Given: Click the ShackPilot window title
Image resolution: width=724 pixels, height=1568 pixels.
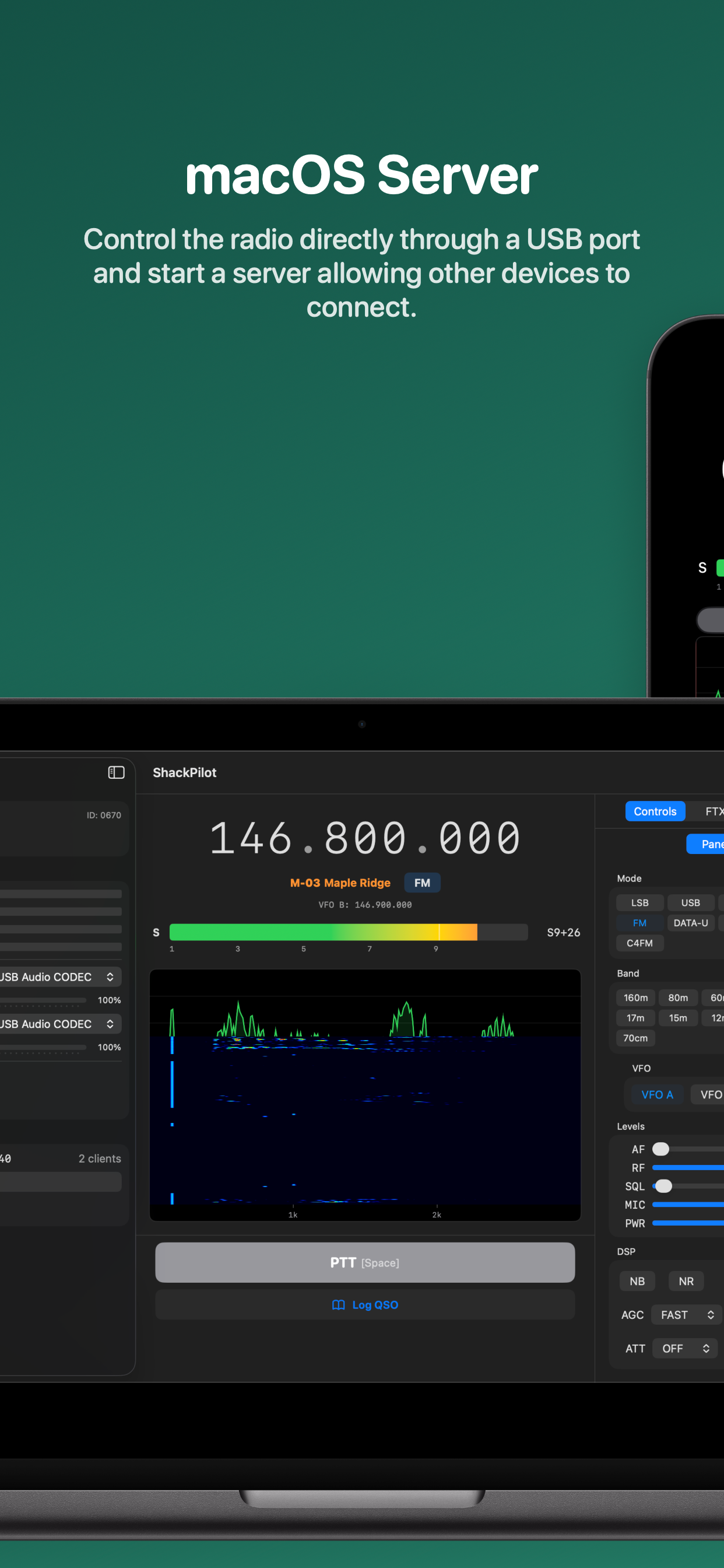Looking at the screenshot, I should [x=184, y=772].
